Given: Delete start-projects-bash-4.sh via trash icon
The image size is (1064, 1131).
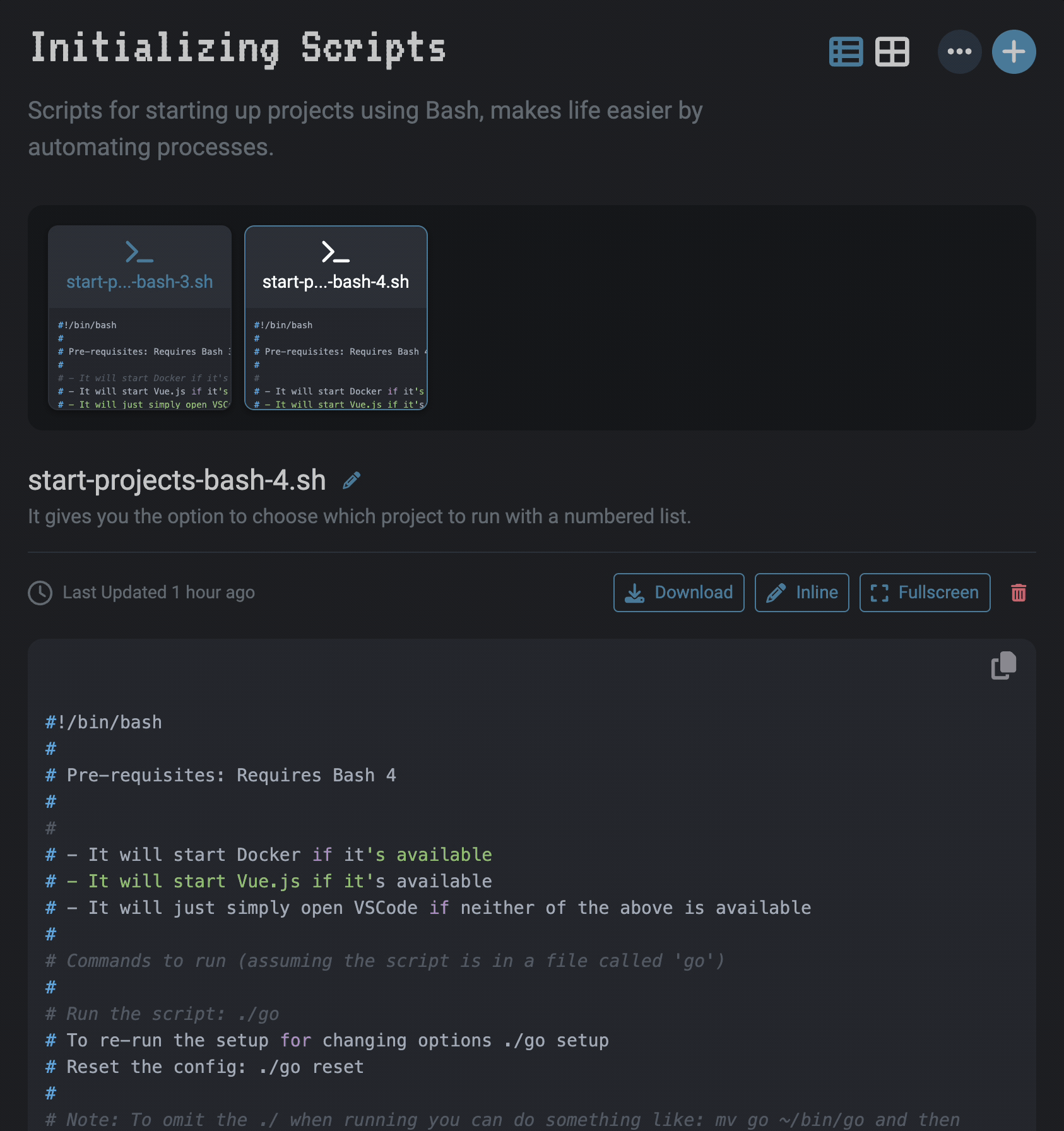Looking at the screenshot, I should click(1019, 593).
